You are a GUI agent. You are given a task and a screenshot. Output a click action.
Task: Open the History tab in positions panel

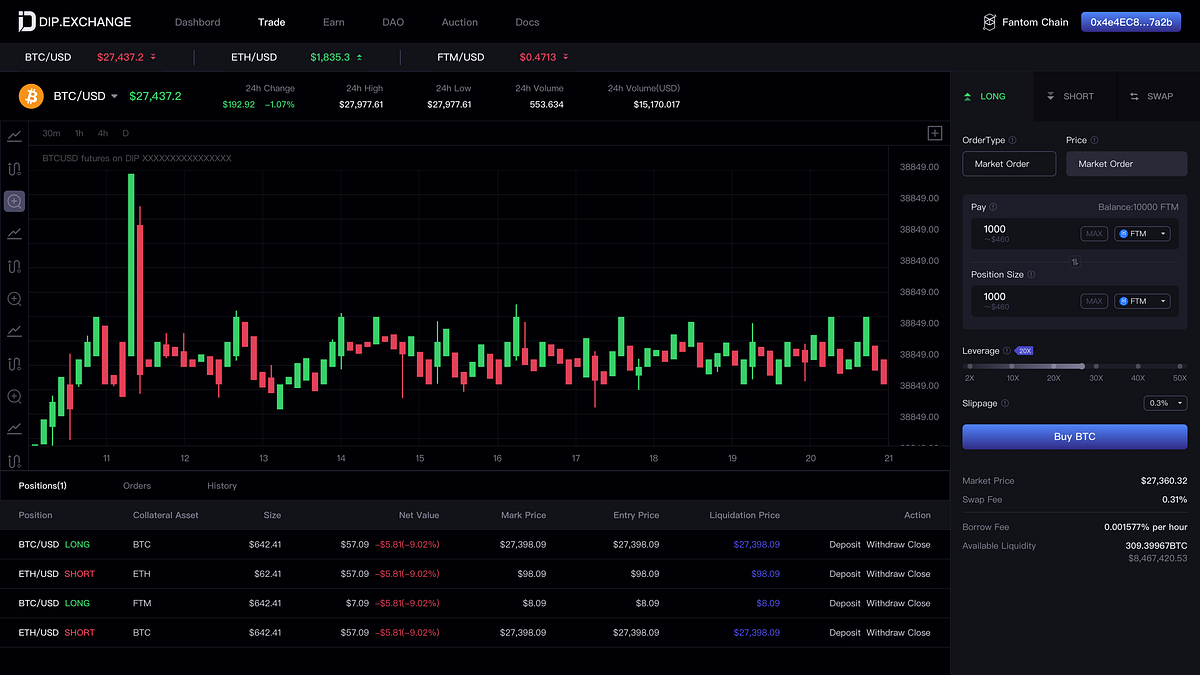point(221,485)
